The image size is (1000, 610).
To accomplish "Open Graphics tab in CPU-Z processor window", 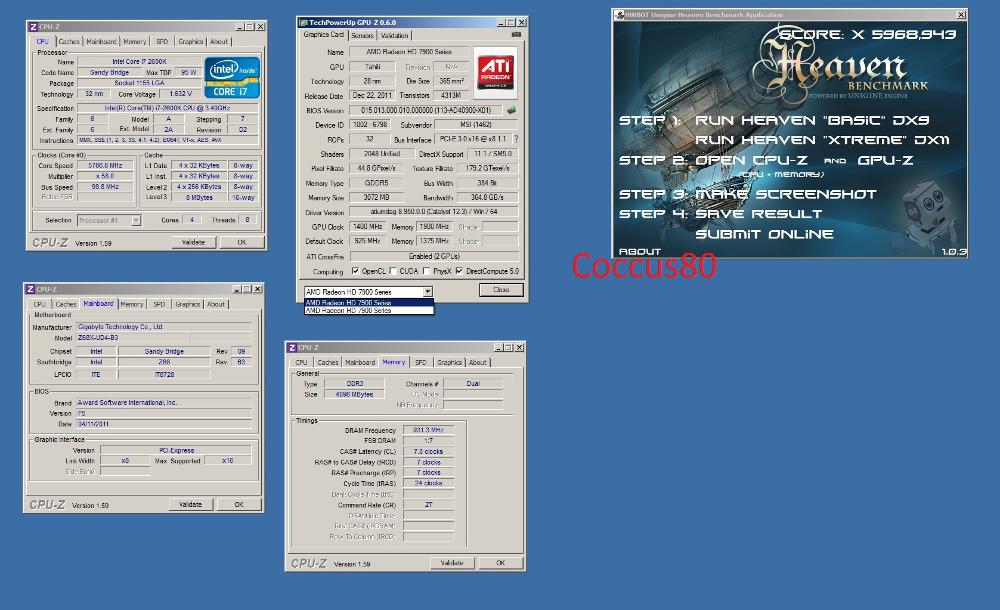I will [190, 41].
